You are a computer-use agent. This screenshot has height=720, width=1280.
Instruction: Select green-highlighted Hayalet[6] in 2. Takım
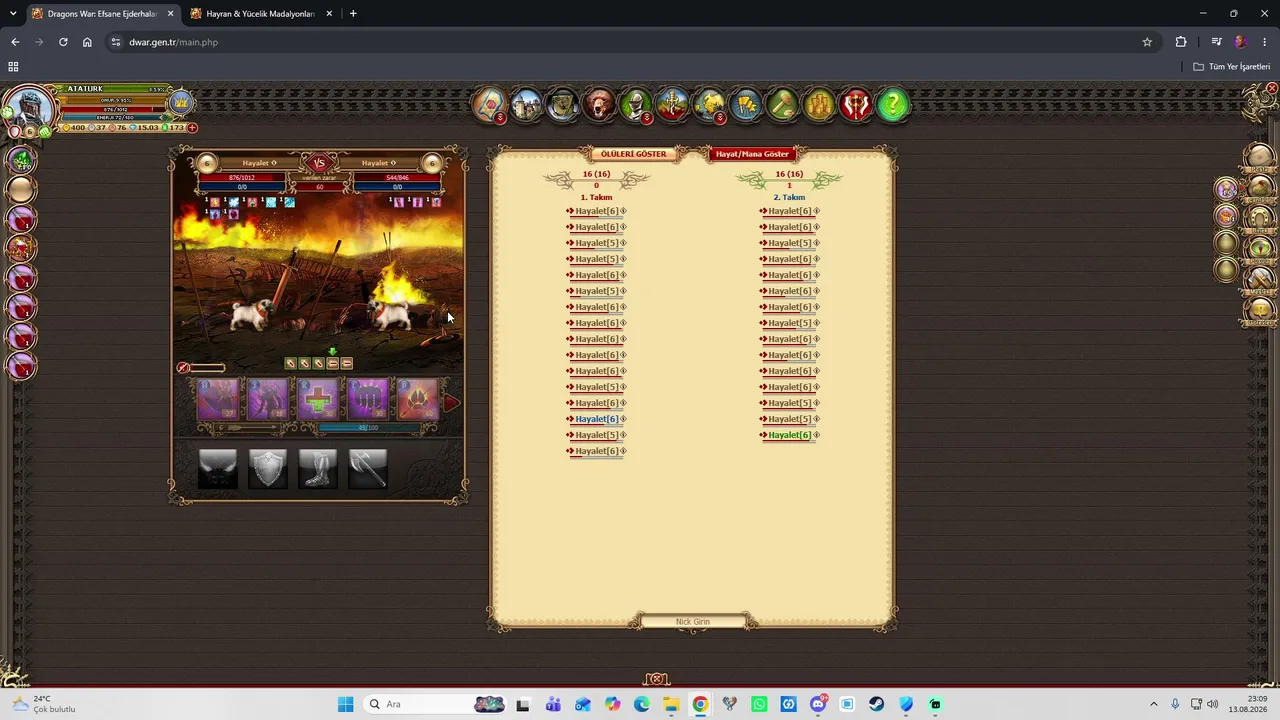pos(790,435)
